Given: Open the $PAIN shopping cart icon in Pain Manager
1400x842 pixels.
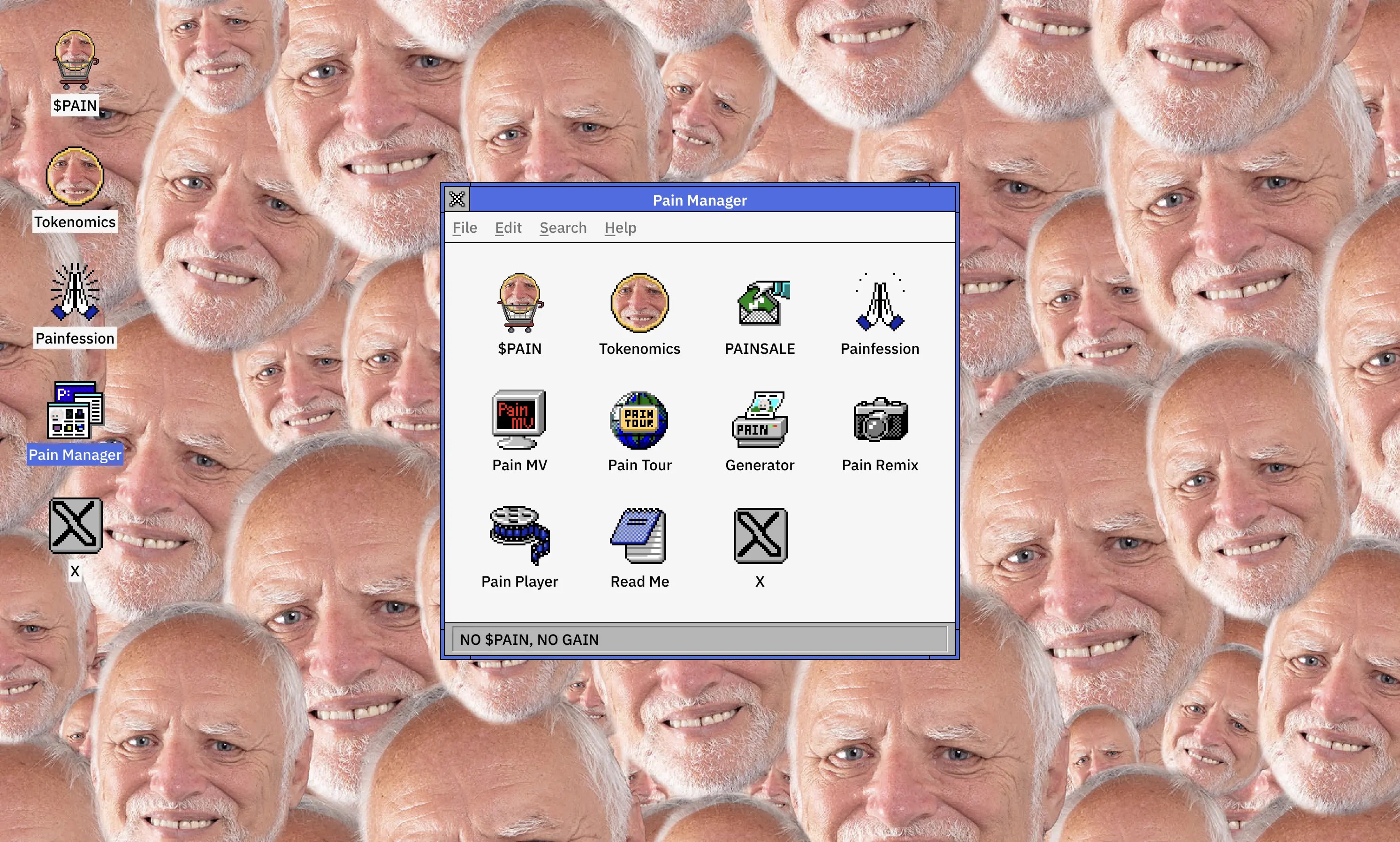Looking at the screenshot, I should pos(519,304).
